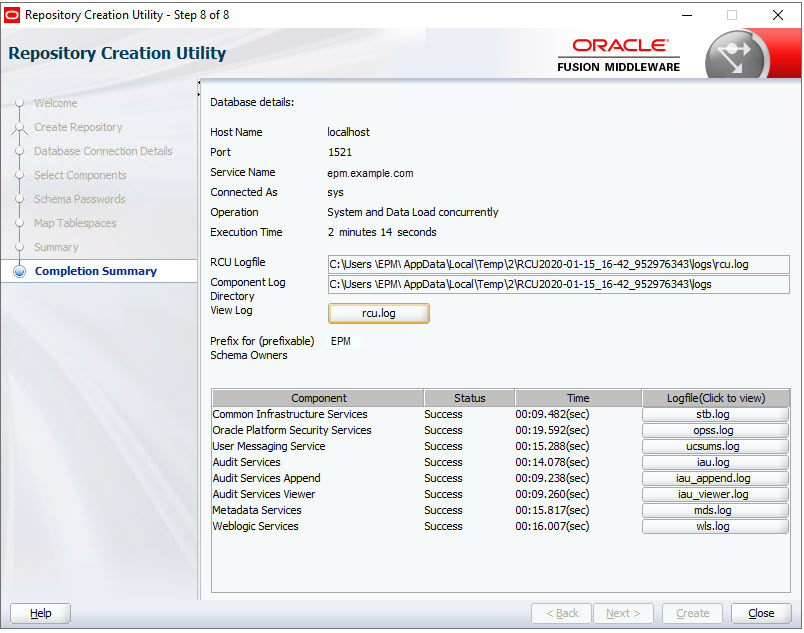
Task: Select the Weblogic Services row
Action: click(500, 526)
